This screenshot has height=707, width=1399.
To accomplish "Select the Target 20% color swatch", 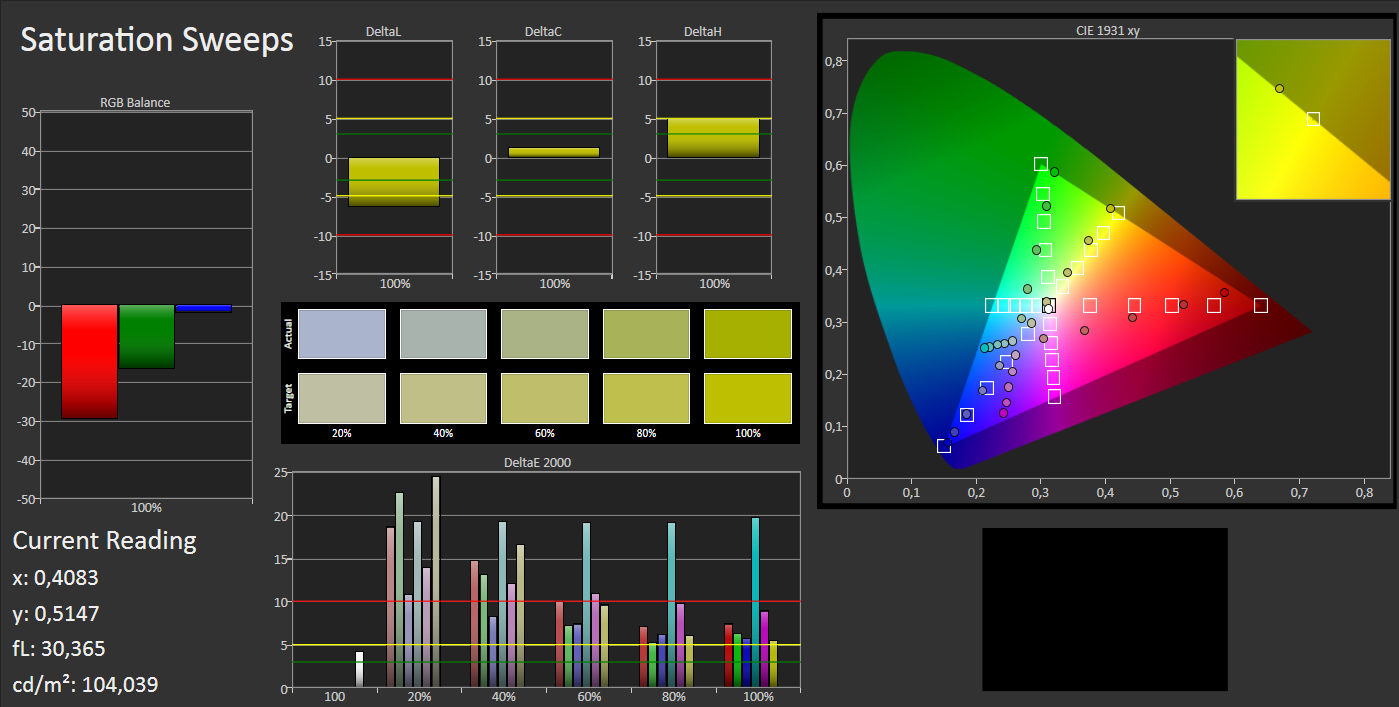I will click(342, 398).
